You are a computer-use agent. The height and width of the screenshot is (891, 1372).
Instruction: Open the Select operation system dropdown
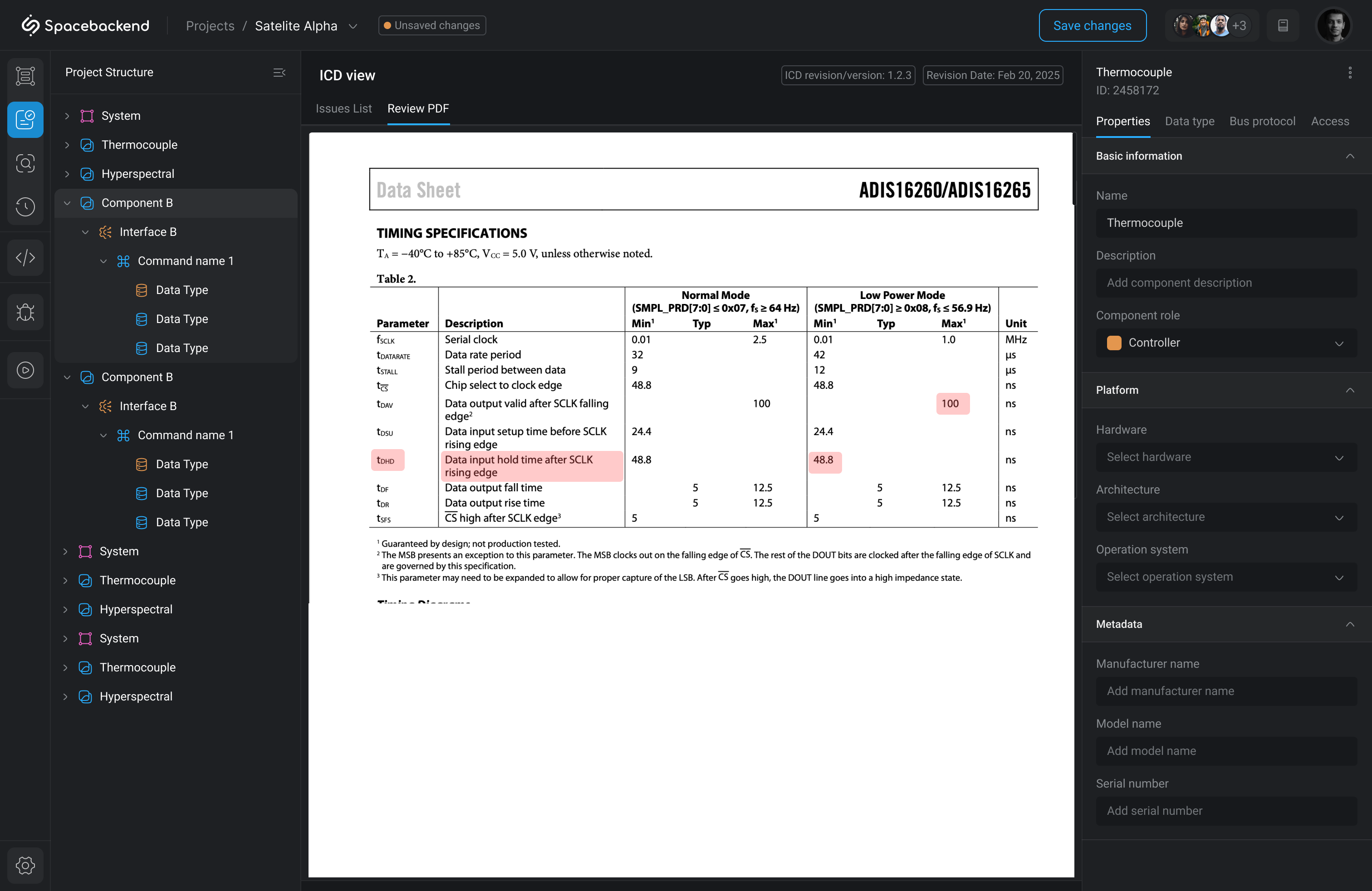(1226, 577)
